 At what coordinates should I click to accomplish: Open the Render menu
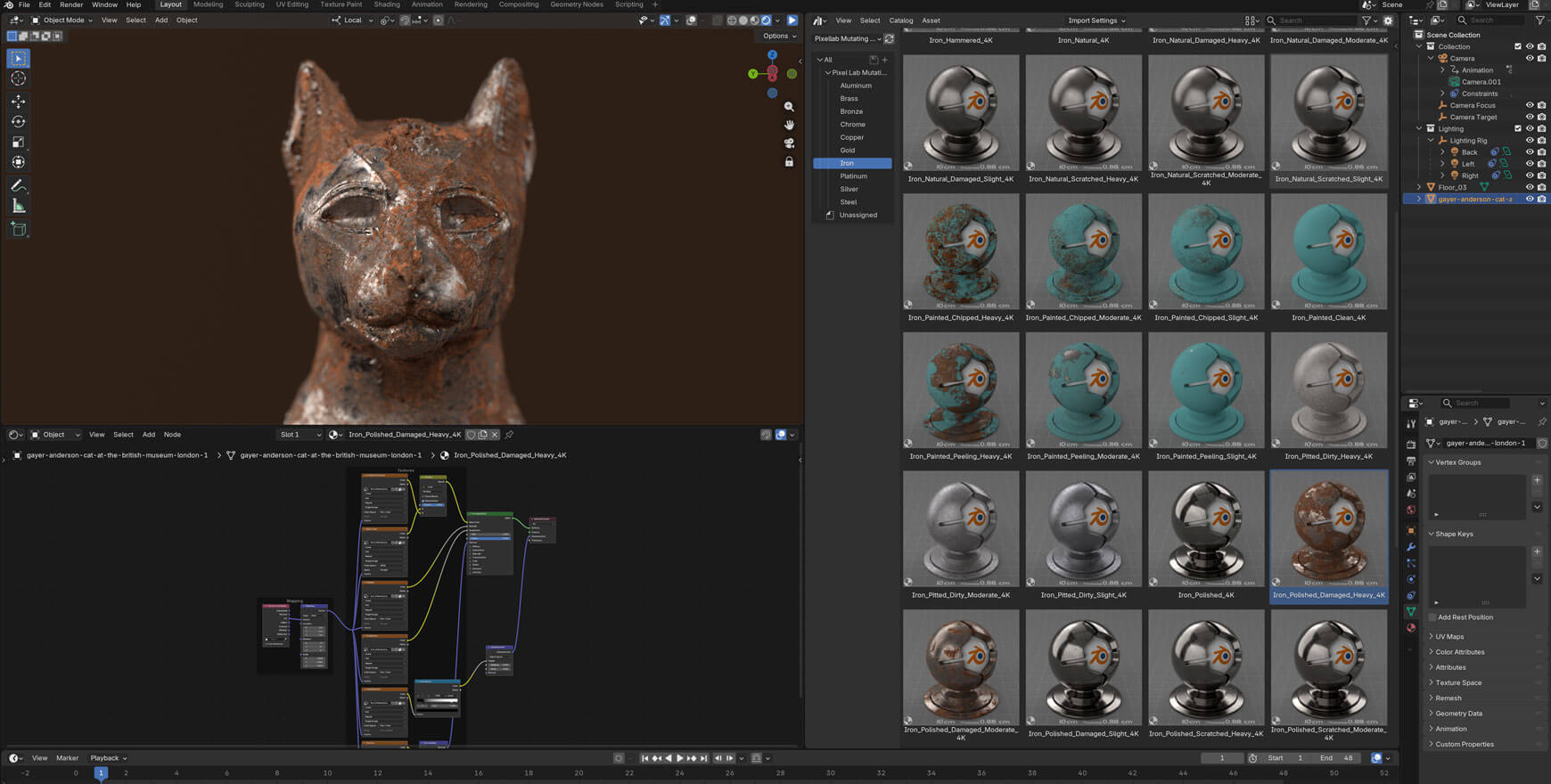pos(71,4)
